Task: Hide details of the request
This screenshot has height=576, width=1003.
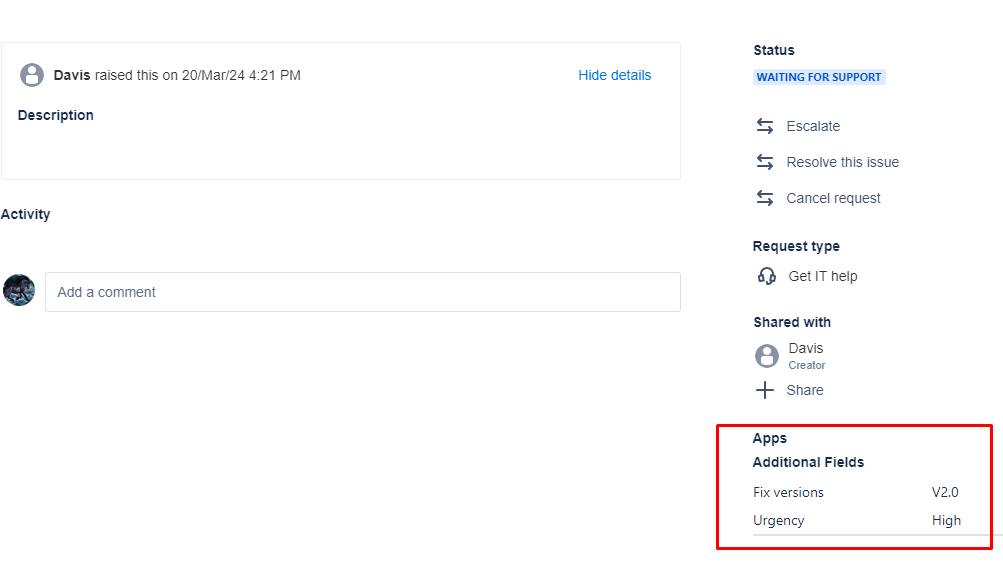Action: click(x=614, y=76)
